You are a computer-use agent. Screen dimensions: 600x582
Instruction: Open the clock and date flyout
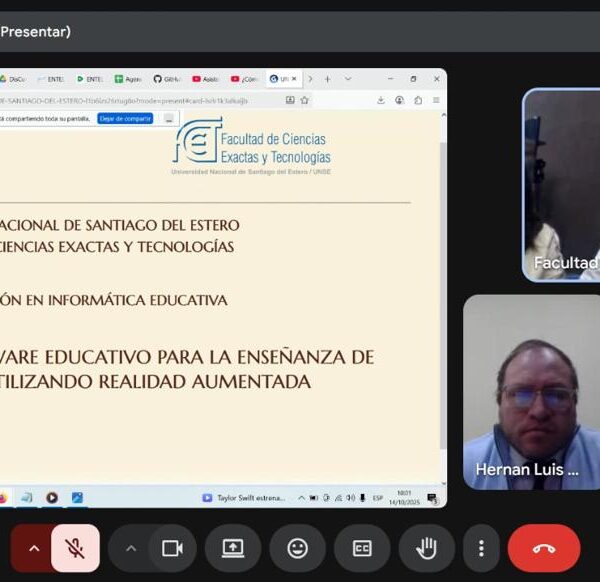point(404,497)
